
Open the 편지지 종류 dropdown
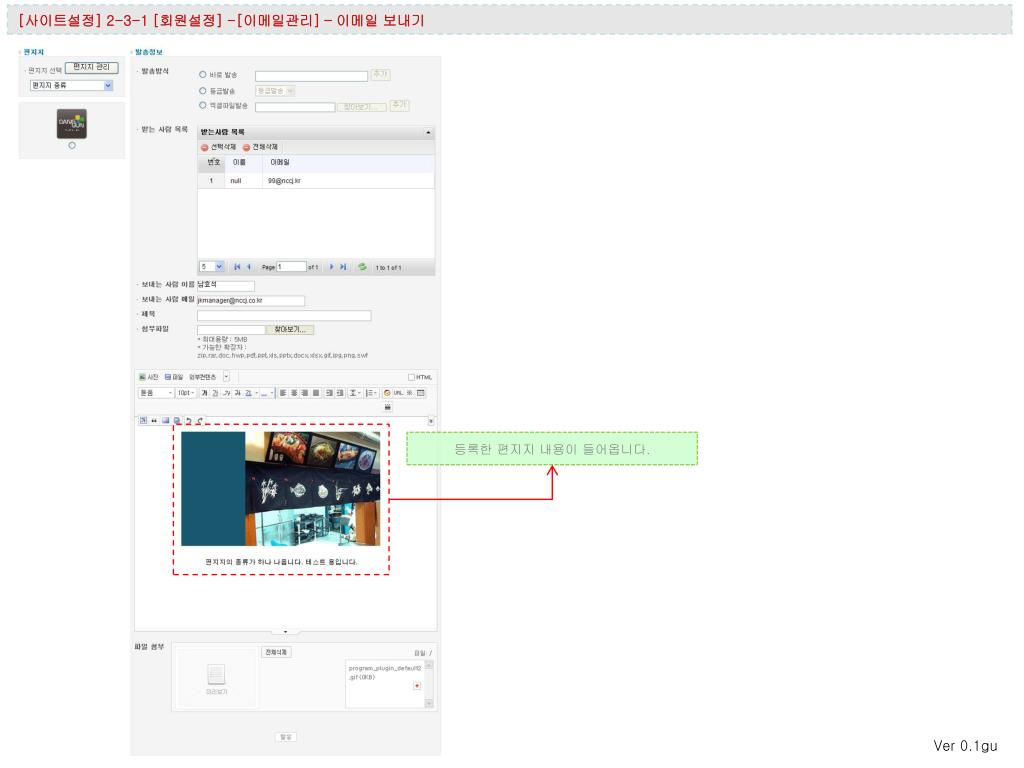[x=71, y=86]
